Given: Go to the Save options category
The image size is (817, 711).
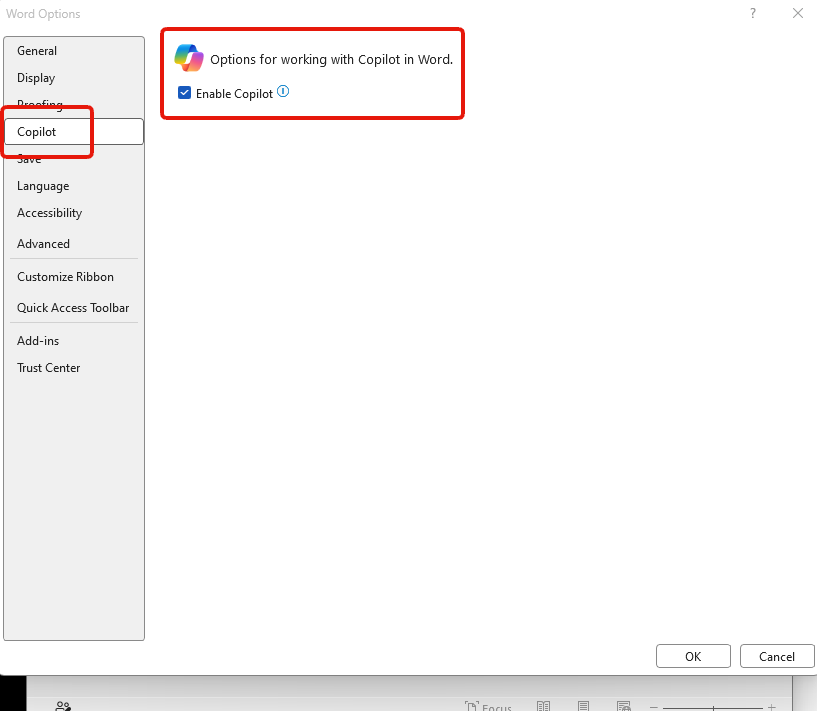Looking at the screenshot, I should pos(74,159).
